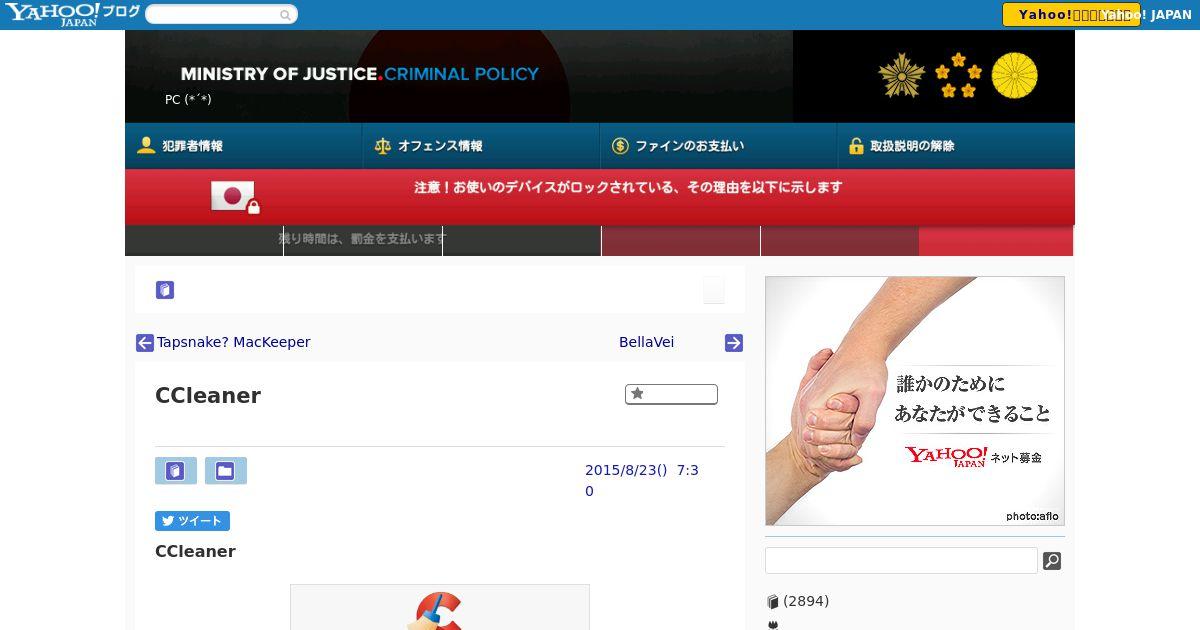Viewport: 1200px width, 630px height.
Task: Click the padlock icon beside 取扱説明の解除
Action: tap(856, 146)
